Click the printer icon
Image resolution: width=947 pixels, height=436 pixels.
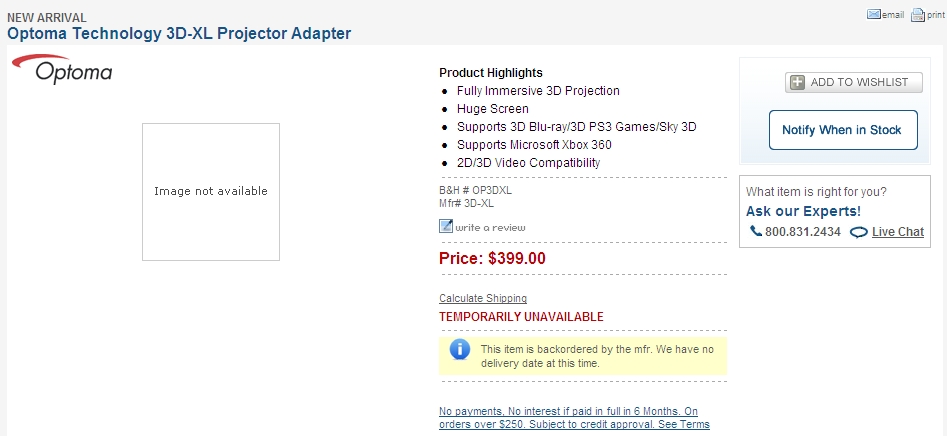(918, 14)
